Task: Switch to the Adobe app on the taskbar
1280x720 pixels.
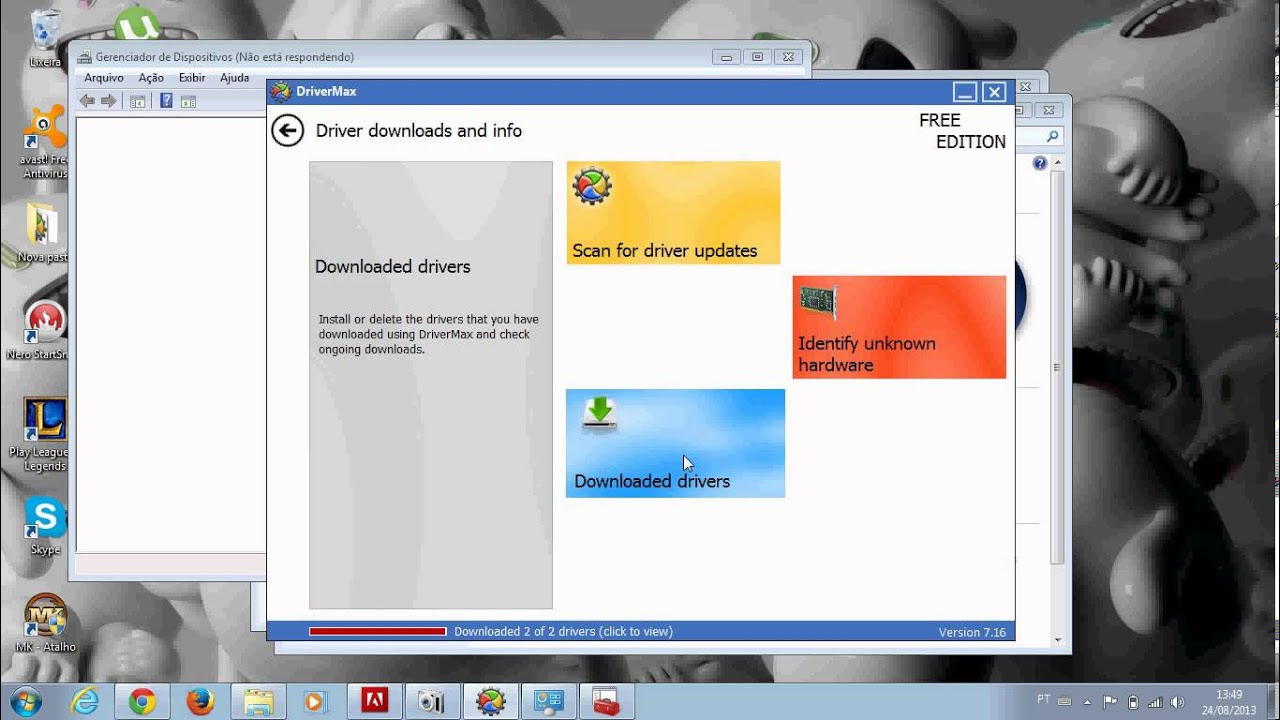Action: click(x=374, y=702)
